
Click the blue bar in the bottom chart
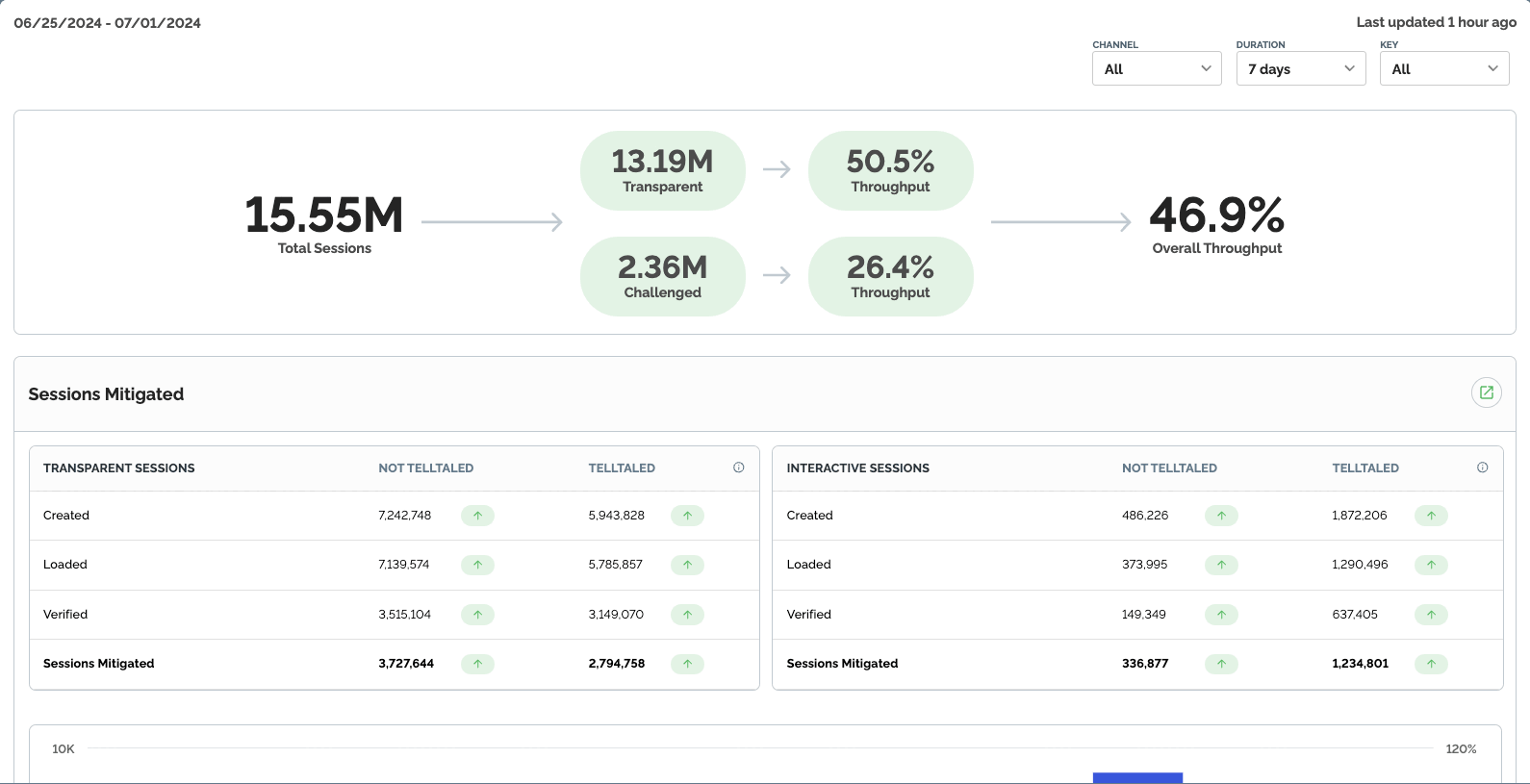[1137, 778]
